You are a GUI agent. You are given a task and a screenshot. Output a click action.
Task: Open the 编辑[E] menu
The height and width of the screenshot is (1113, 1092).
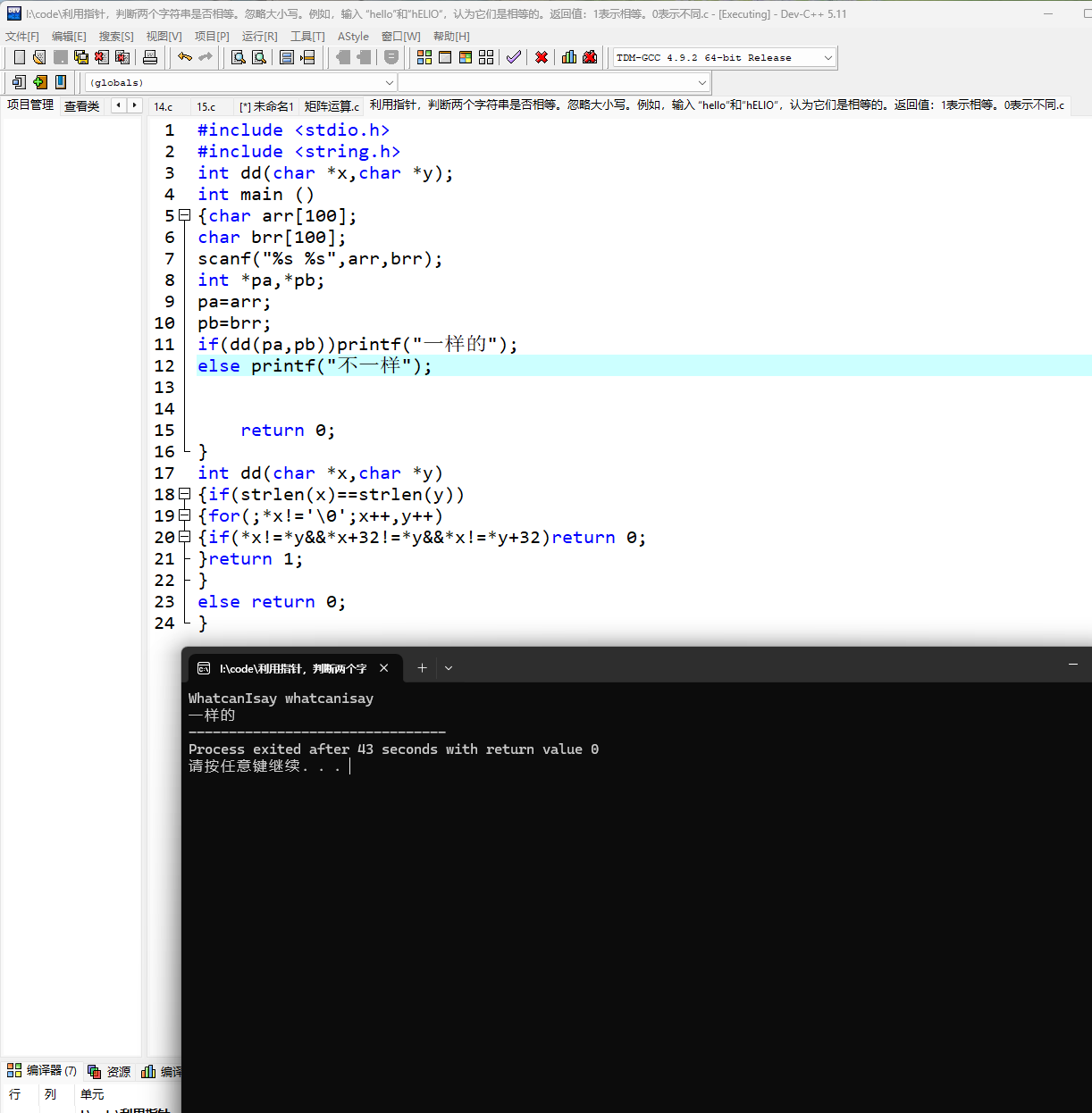point(69,37)
